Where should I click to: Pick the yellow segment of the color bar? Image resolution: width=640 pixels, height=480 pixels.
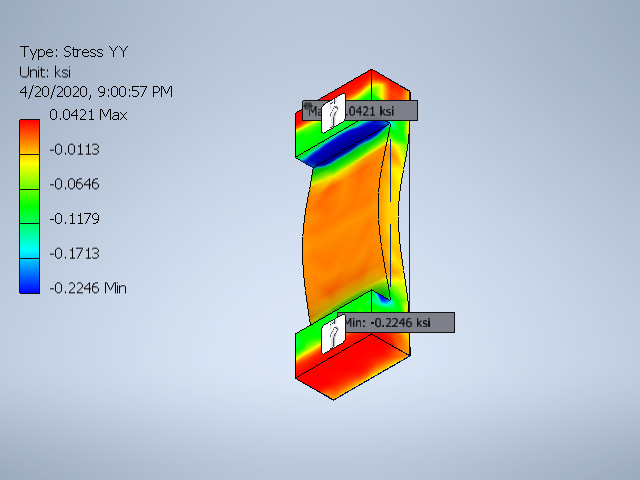[30, 174]
